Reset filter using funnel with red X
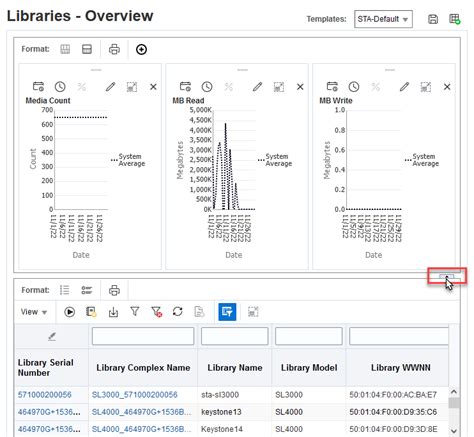The height and width of the screenshot is (437, 474). point(156,312)
